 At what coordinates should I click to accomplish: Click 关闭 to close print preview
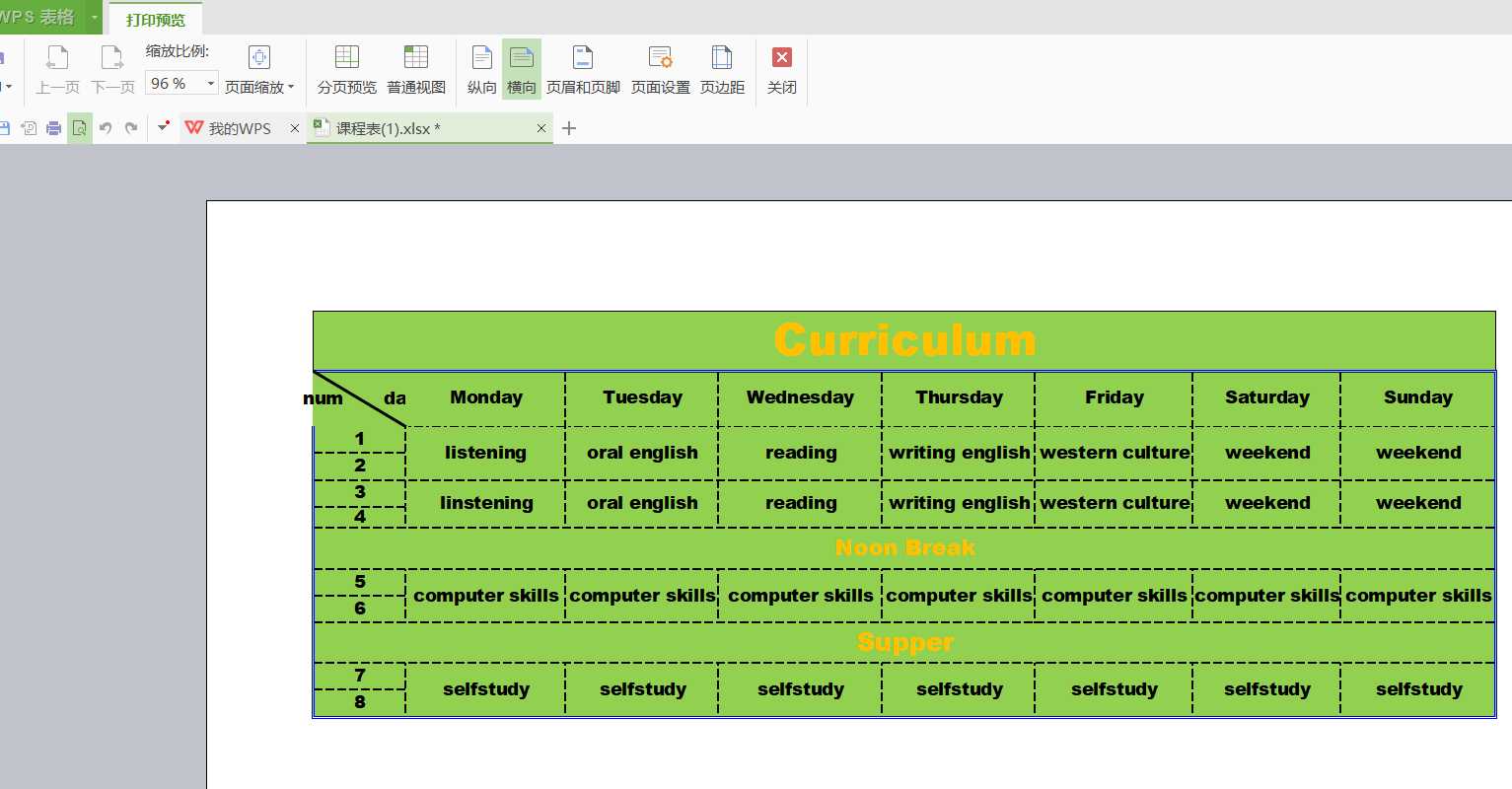(782, 70)
